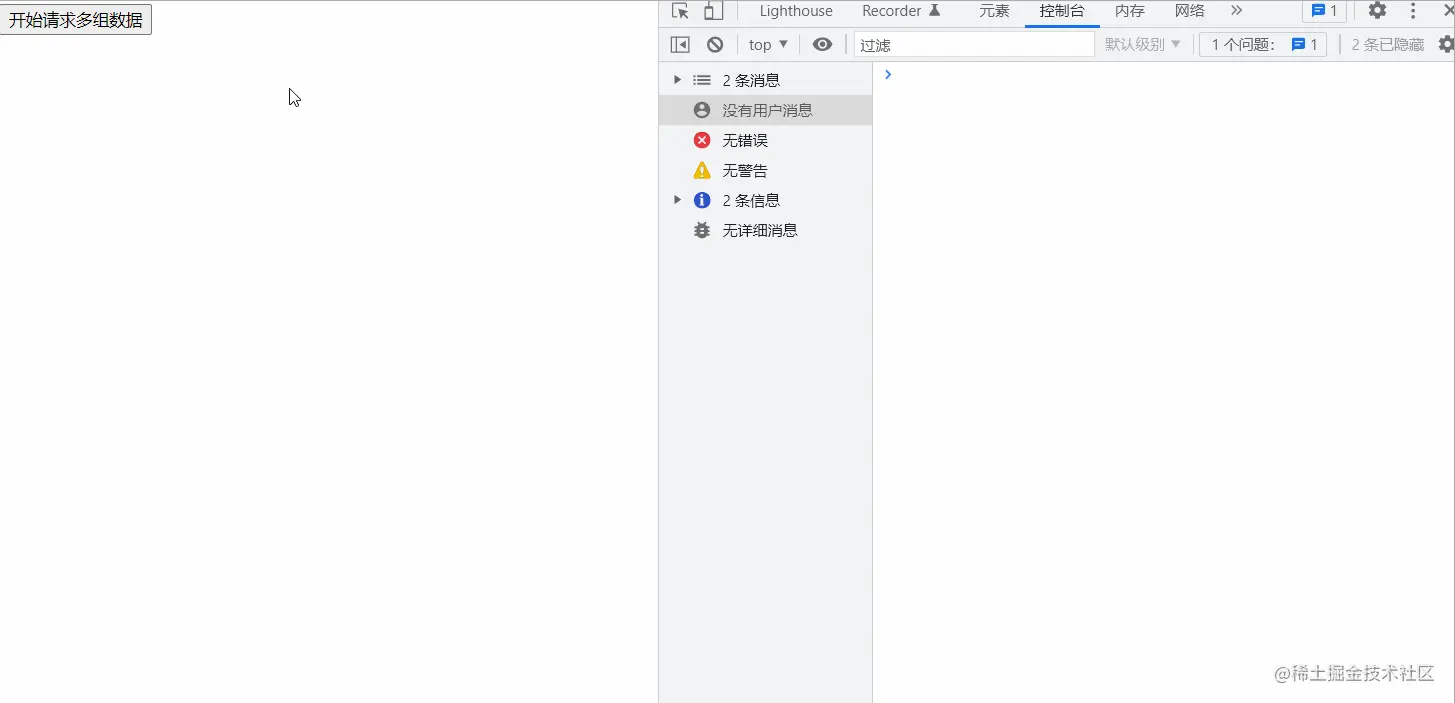Select the 控制台 tab
Screen dimensions: 1455x703
(1062, 11)
